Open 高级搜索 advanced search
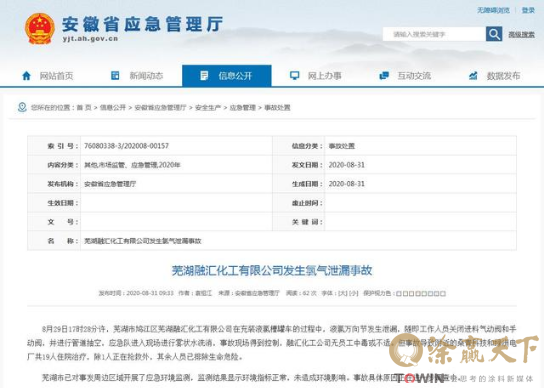The image size is (544, 388). [x=521, y=34]
